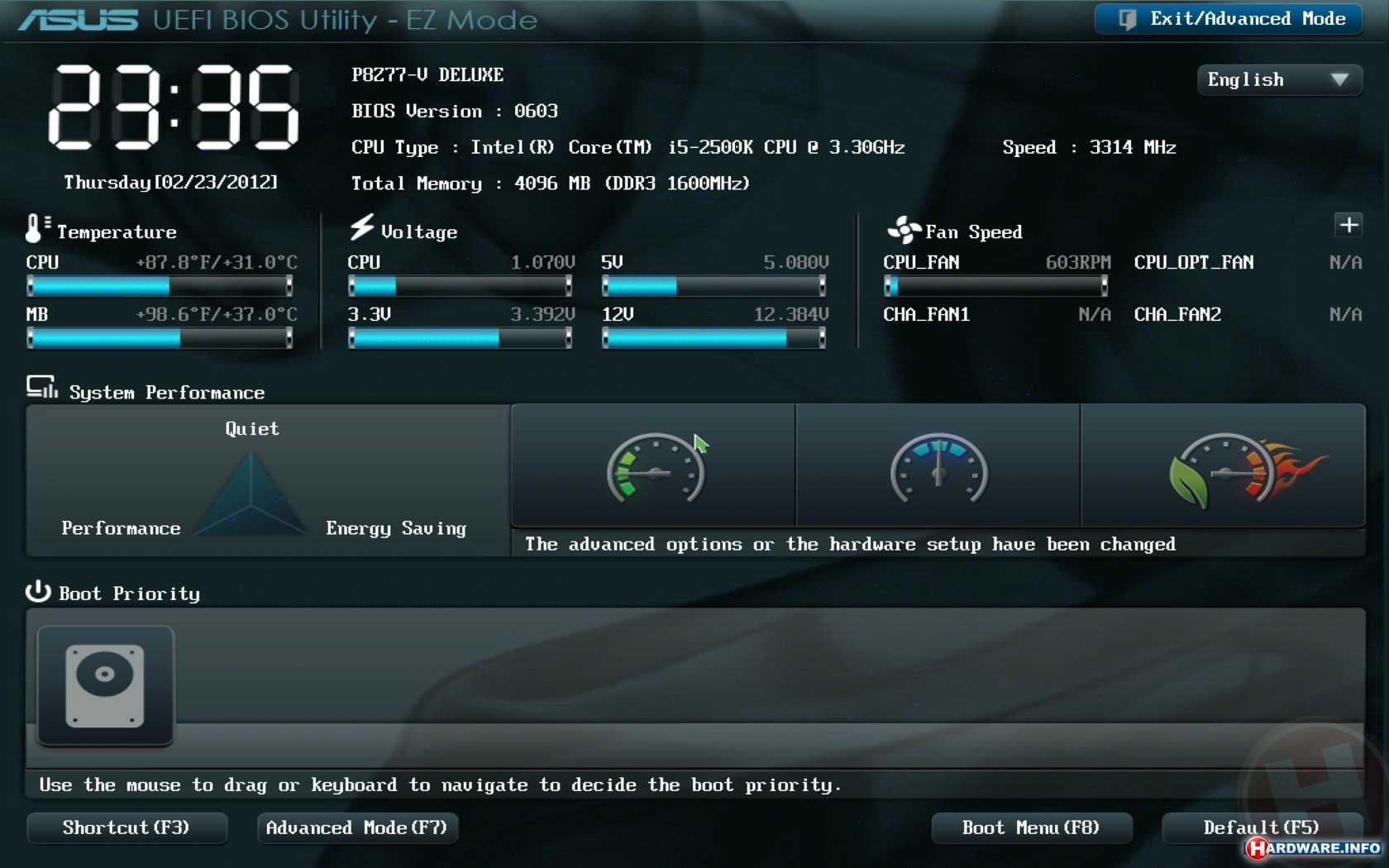Click the MB temperature bar

click(160, 338)
